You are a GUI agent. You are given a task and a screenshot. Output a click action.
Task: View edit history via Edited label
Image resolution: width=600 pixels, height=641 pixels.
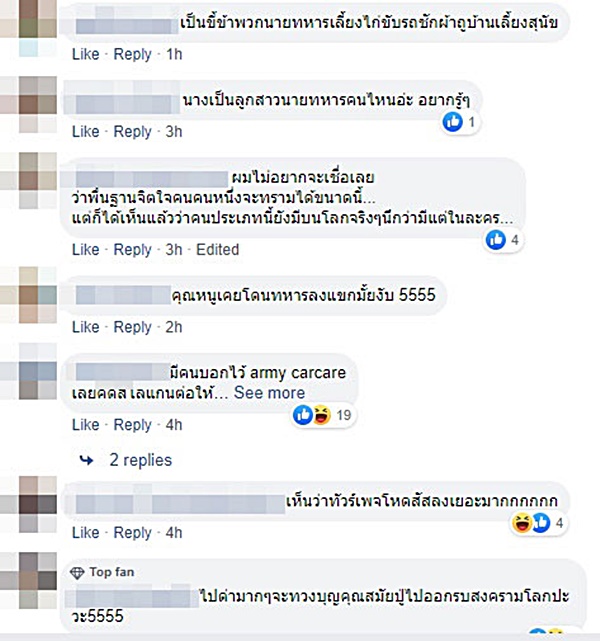(x=217, y=249)
